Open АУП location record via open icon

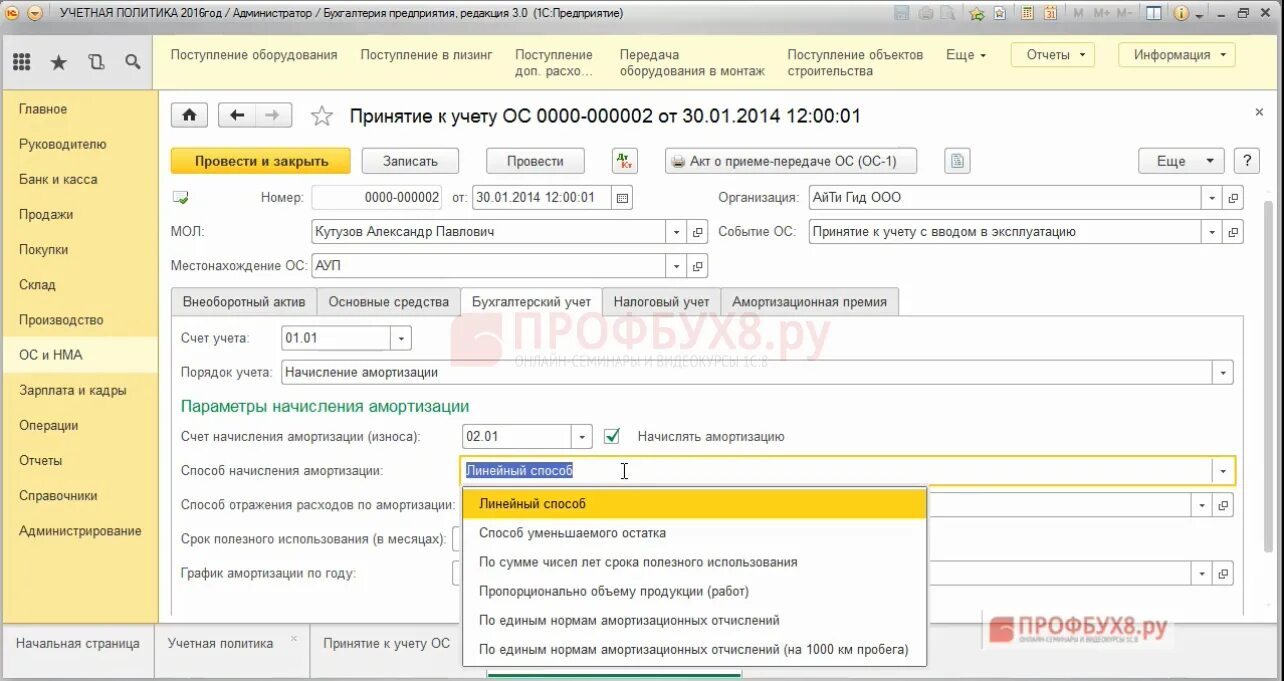point(698,266)
